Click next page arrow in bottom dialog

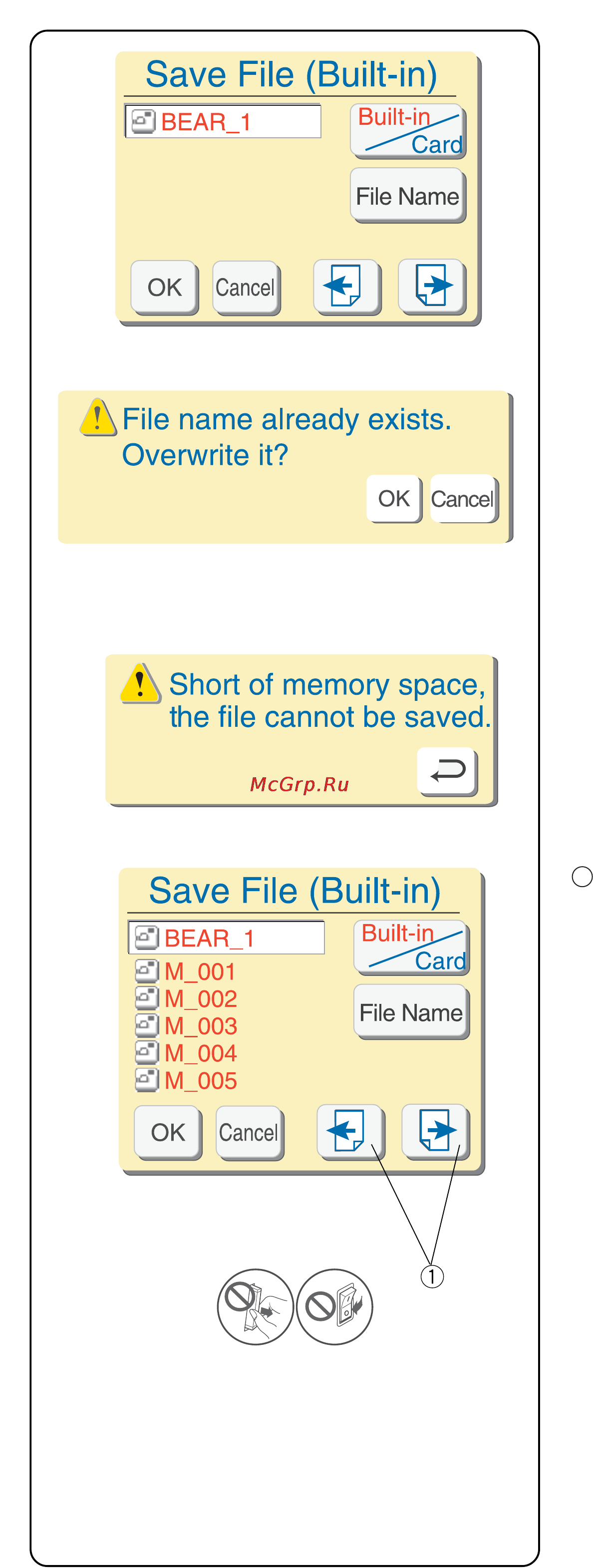click(x=435, y=1132)
